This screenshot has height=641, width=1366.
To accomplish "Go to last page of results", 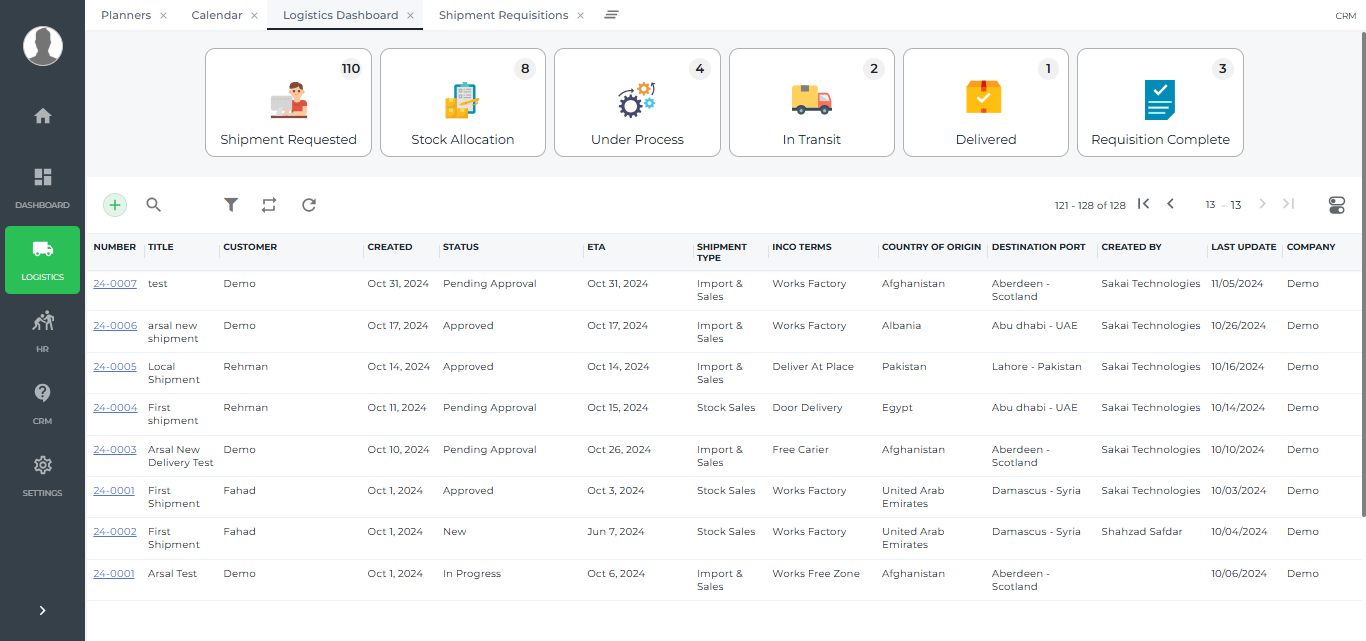I will pyautogui.click(x=1288, y=204).
